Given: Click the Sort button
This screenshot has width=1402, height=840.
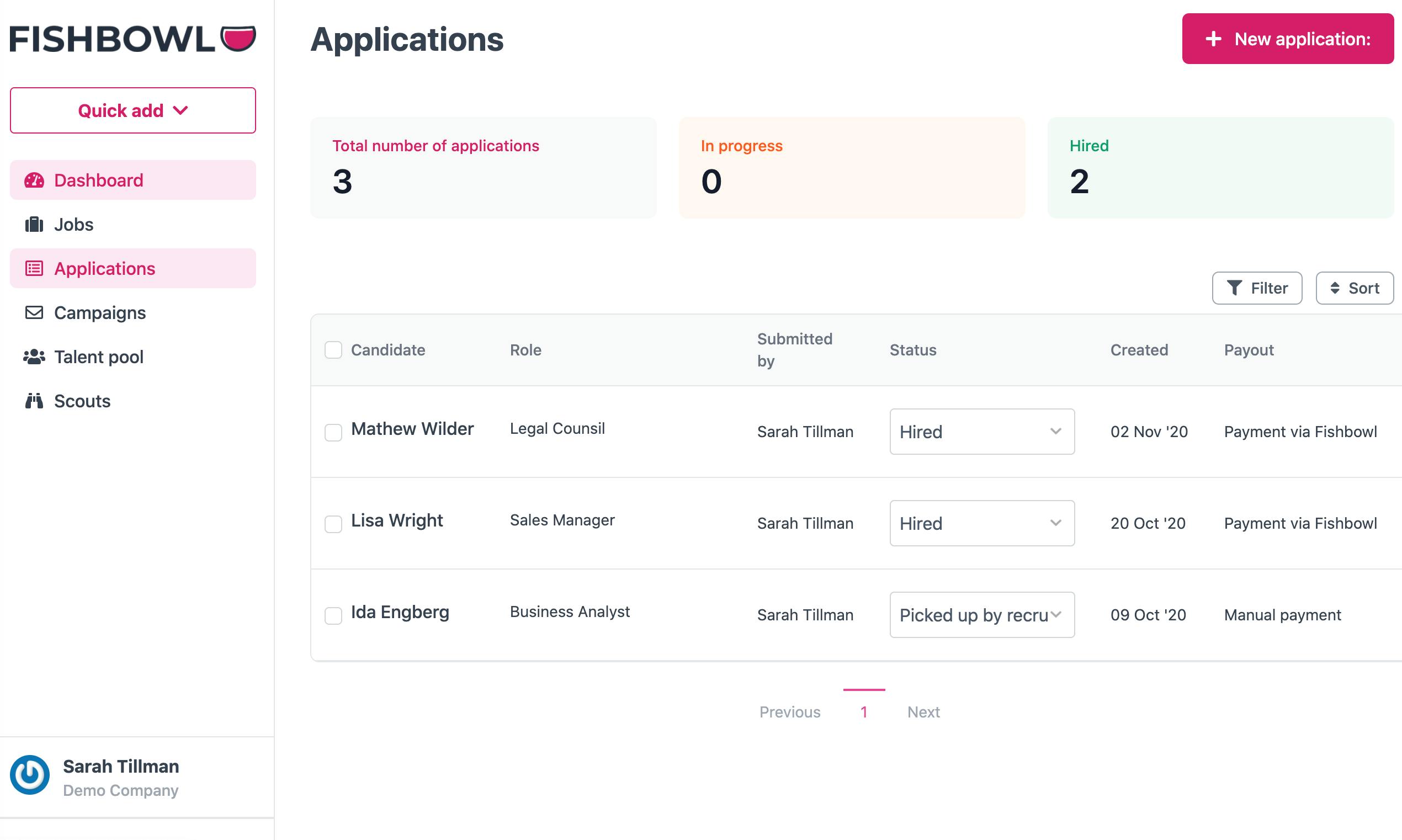Looking at the screenshot, I should (1355, 288).
